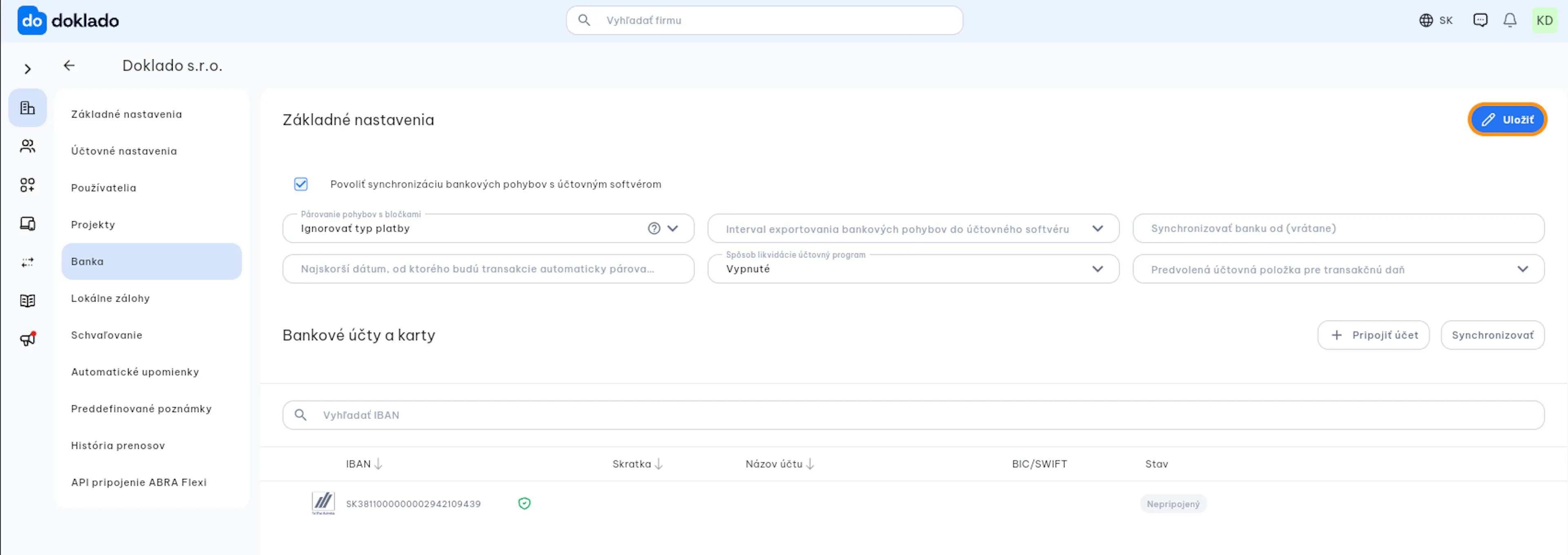This screenshot has height=555, width=1568.
Task: Select Používatelia menu item
Action: click(x=151, y=187)
